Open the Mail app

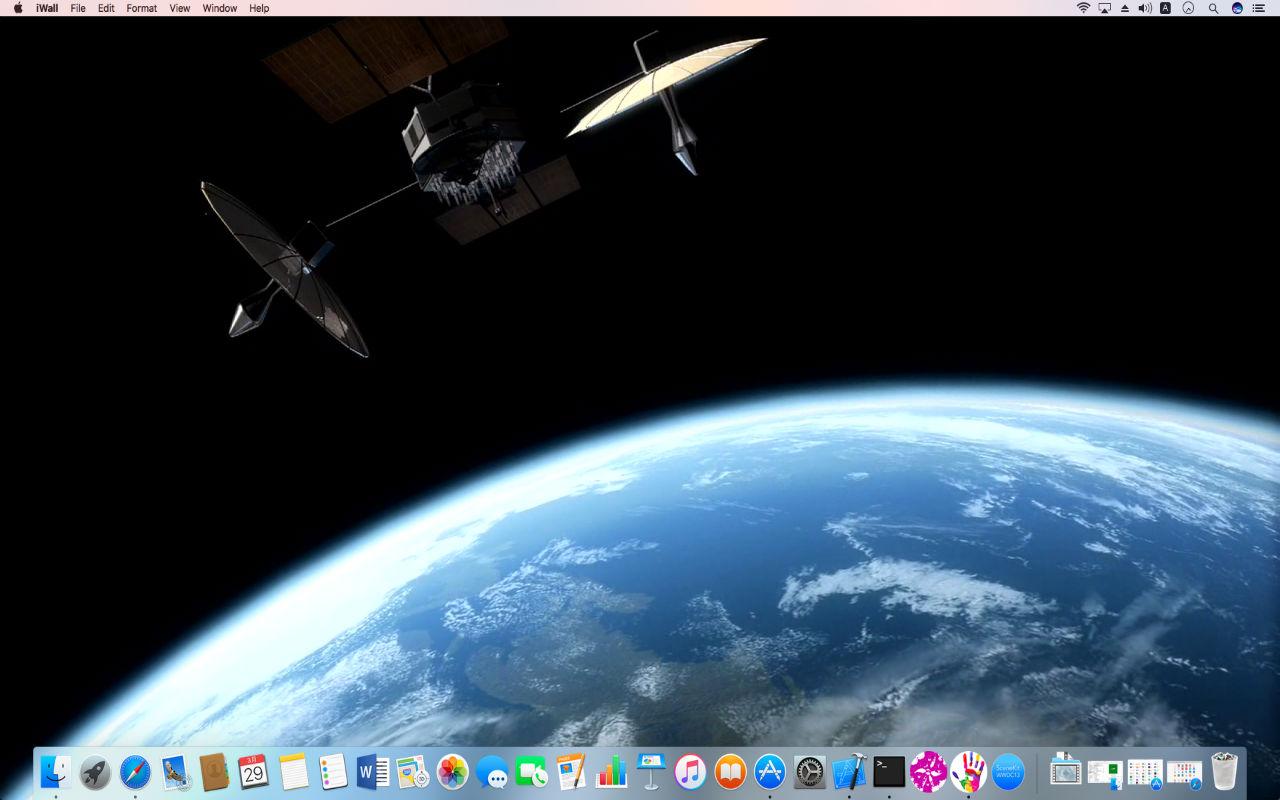point(175,773)
